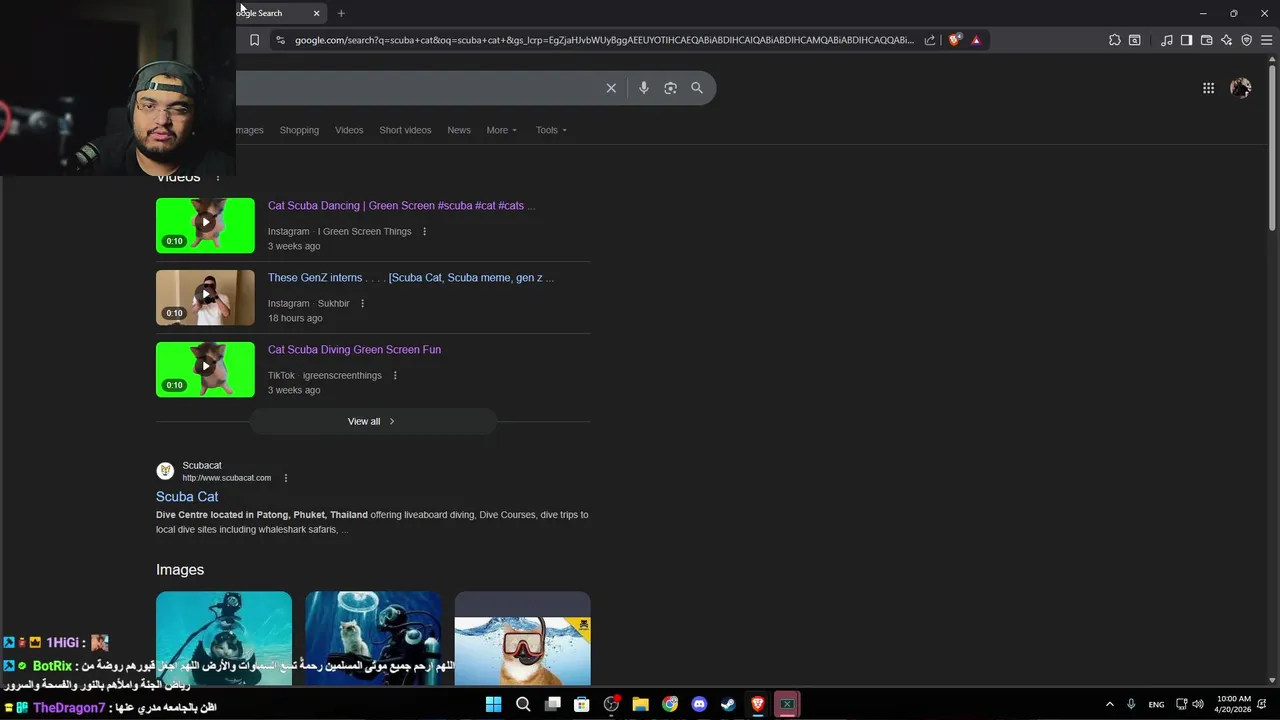Open media controls music note icon
The height and width of the screenshot is (720, 1280).
(x=1167, y=40)
